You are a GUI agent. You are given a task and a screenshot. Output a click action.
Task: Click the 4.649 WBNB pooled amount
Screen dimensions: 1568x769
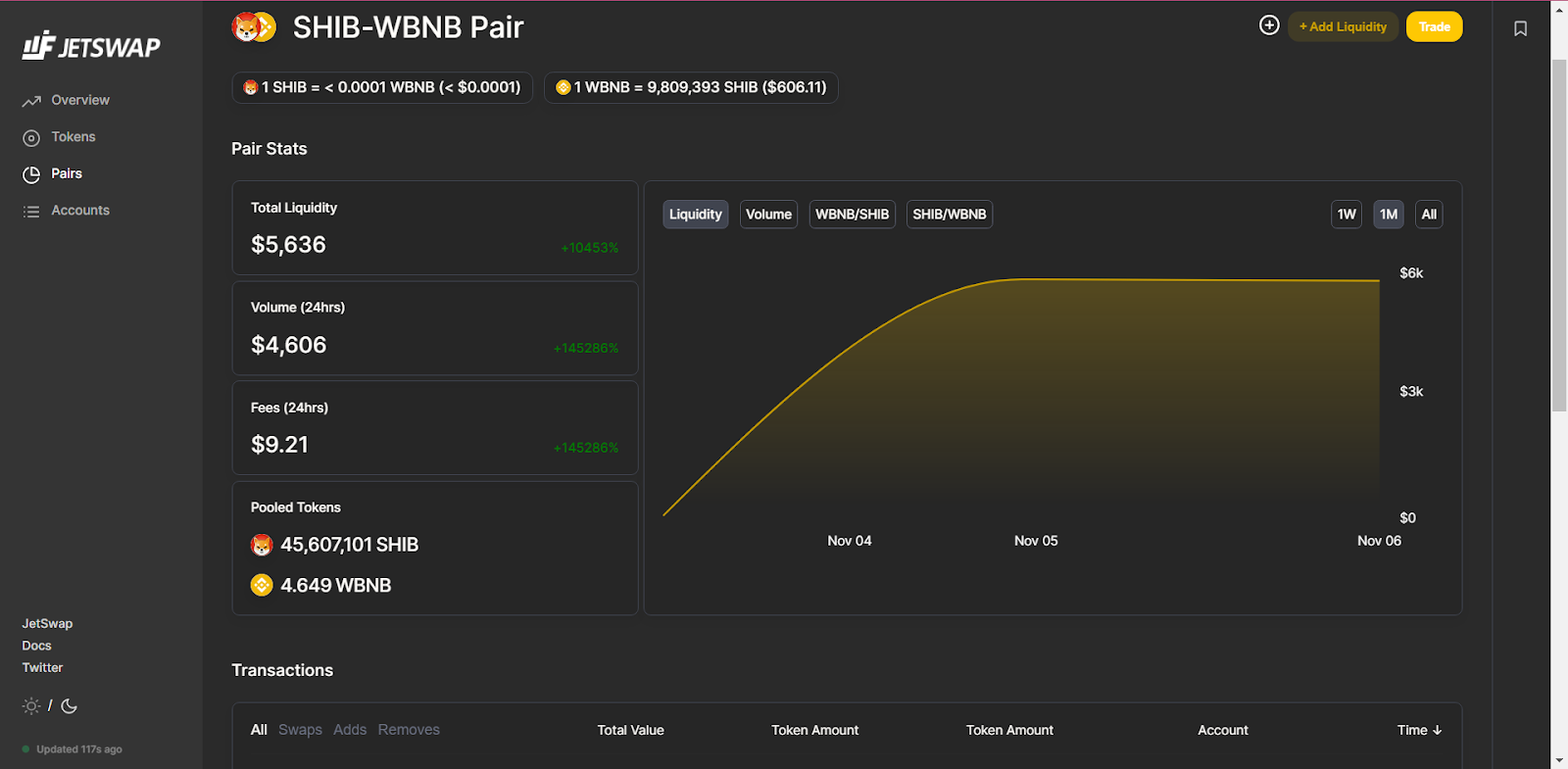[336, 586]
